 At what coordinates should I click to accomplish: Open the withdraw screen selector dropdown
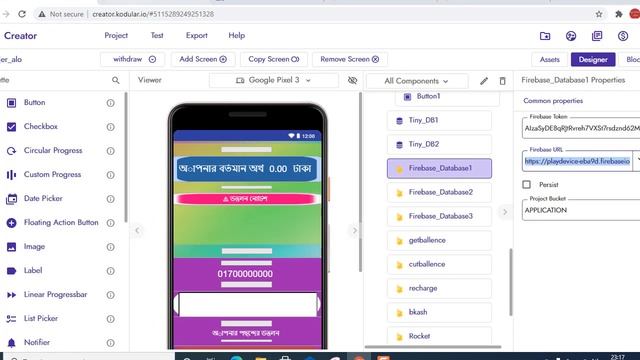[x=133, y=59]
